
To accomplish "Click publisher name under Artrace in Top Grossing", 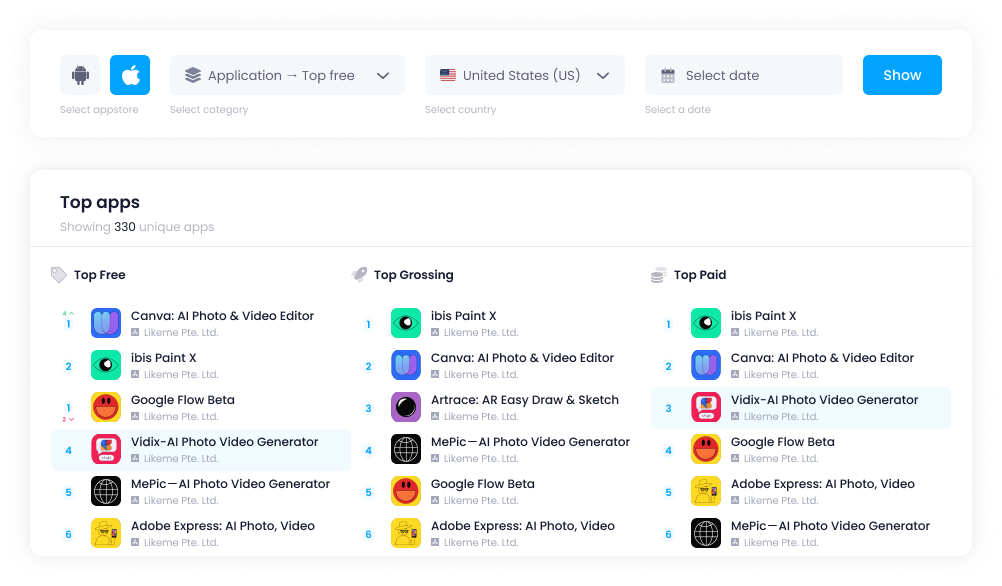I will (481, 417).
